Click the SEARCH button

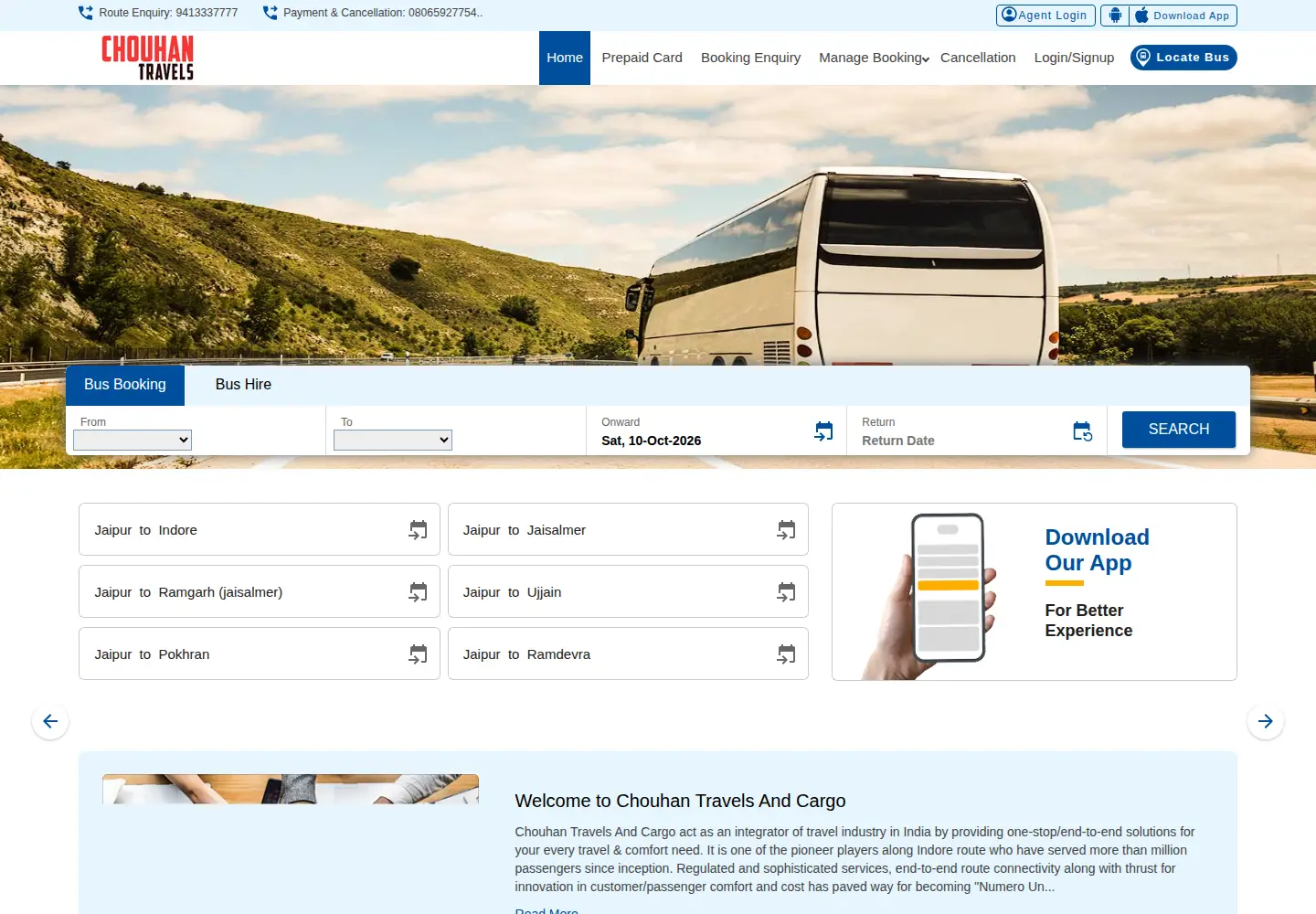point(1179,430)
